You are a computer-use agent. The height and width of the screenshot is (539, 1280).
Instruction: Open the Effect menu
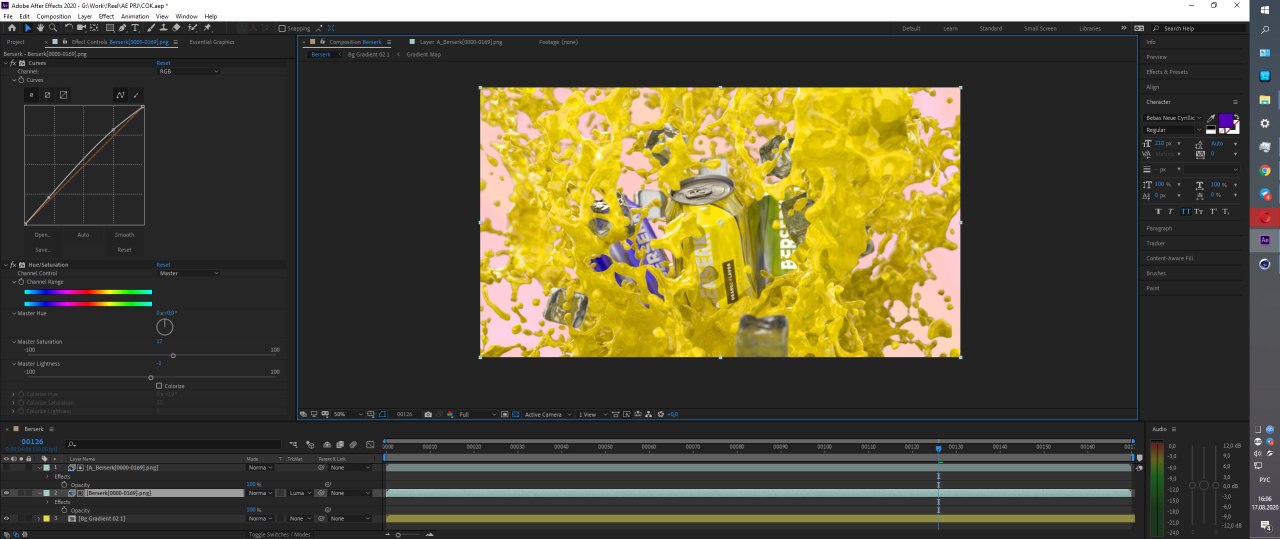coord(106,16)
